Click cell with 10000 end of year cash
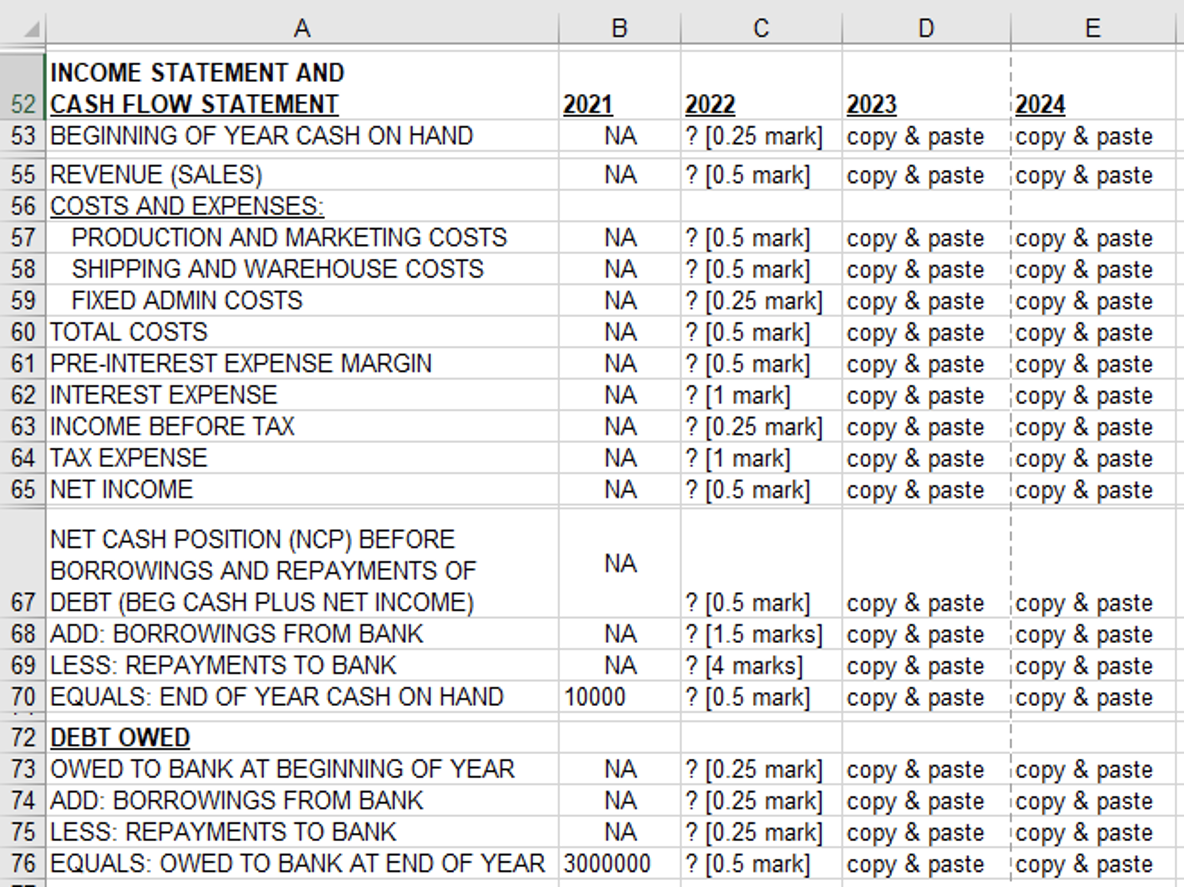Screen dimensions: 1198x894 coord(620,697)
